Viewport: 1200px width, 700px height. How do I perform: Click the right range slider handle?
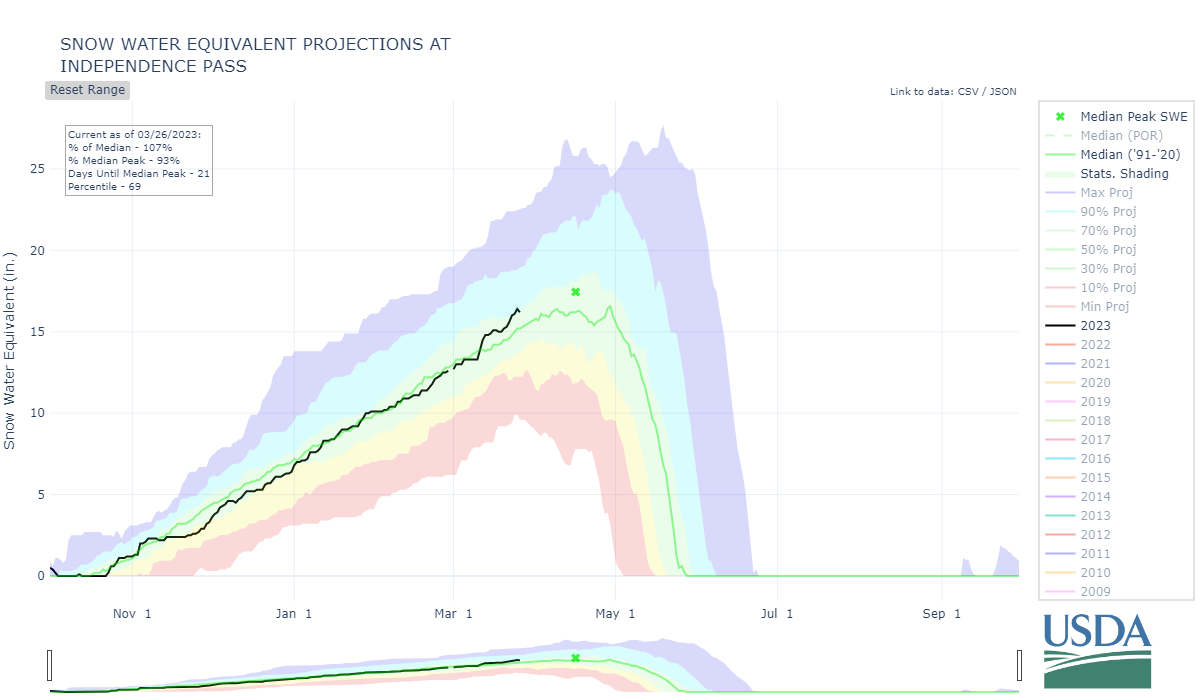point(1019,664)
